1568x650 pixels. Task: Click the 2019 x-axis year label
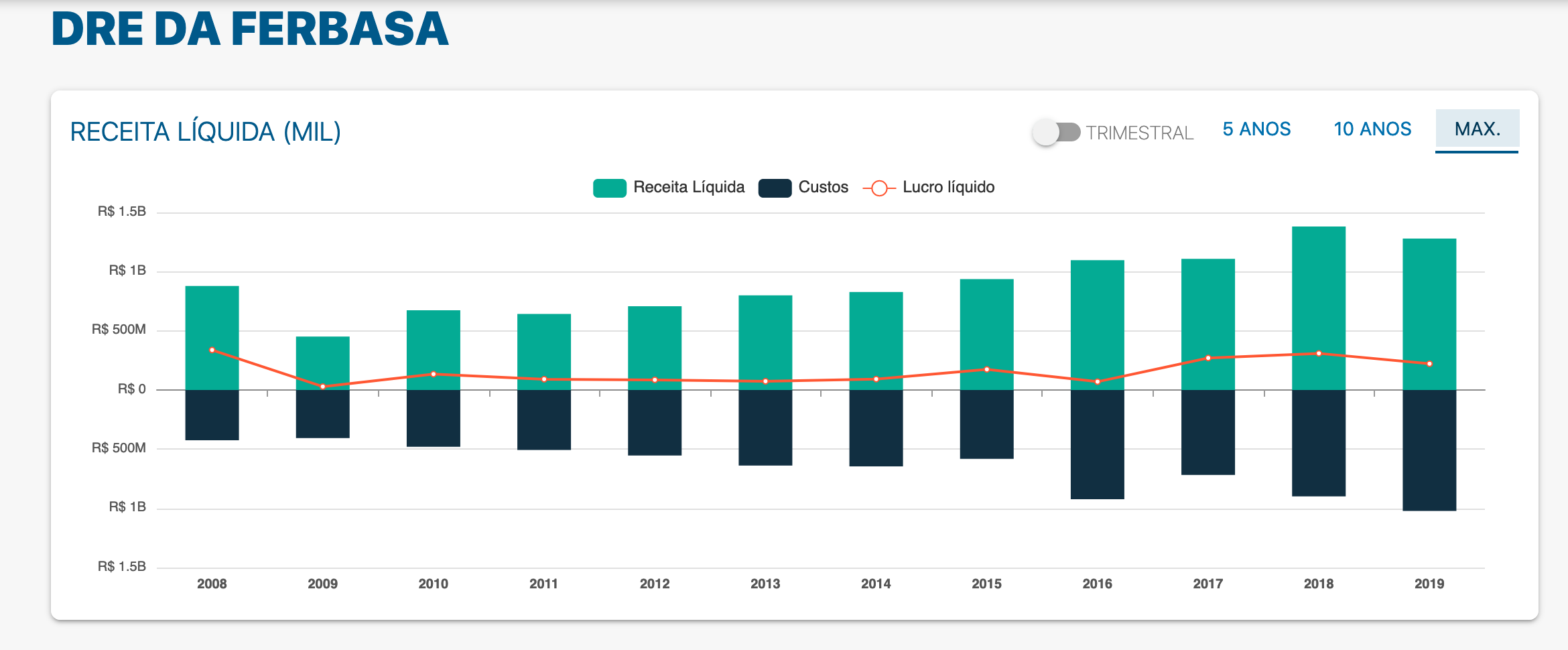click(x=1429, y=584)
